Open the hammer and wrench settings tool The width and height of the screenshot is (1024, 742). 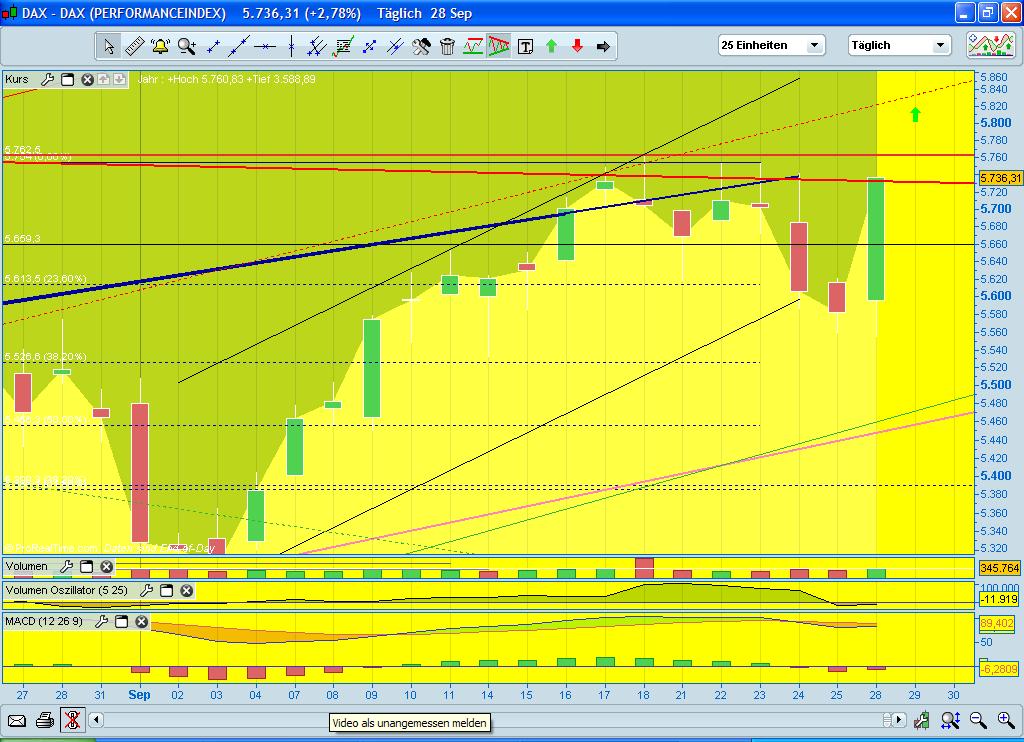(x=421, y=46)
